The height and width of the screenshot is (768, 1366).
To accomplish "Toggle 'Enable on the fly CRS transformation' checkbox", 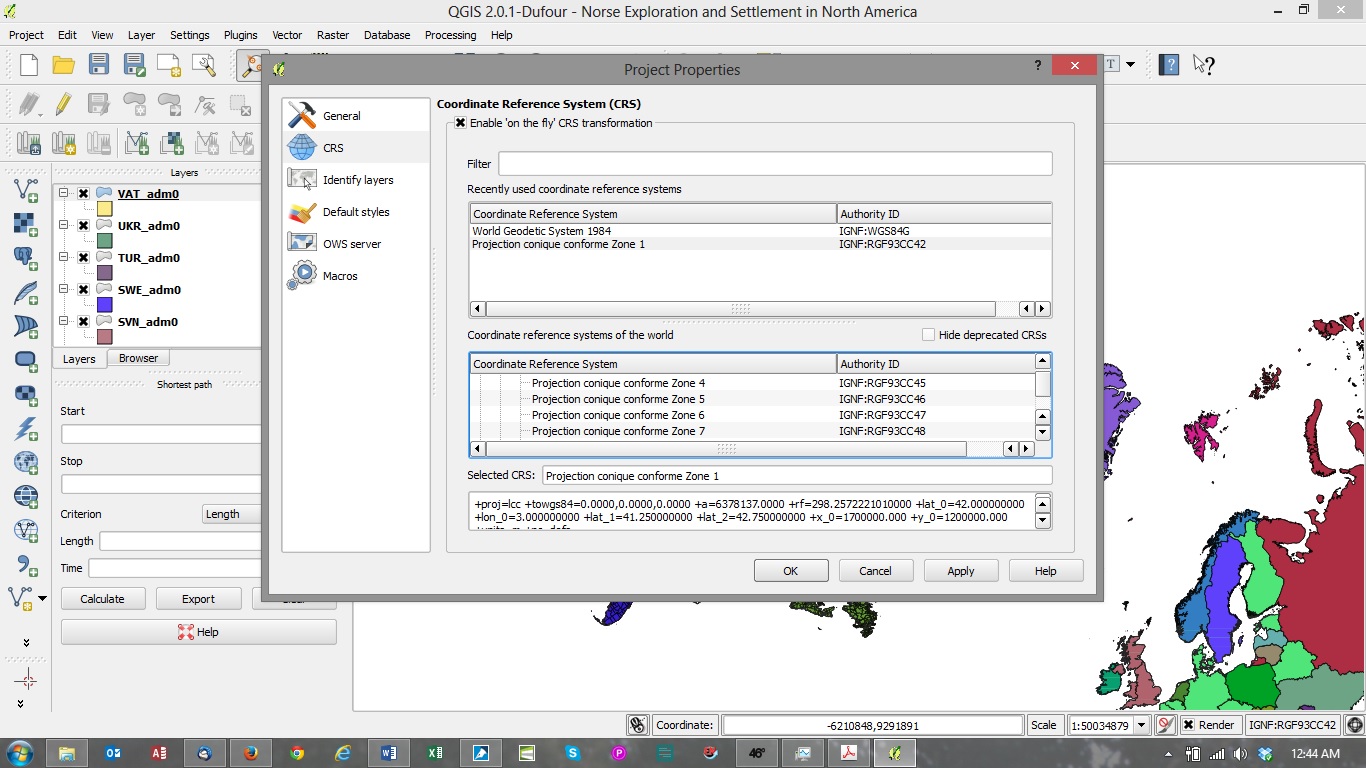I will pyautogui.click(x=460, y=123).
